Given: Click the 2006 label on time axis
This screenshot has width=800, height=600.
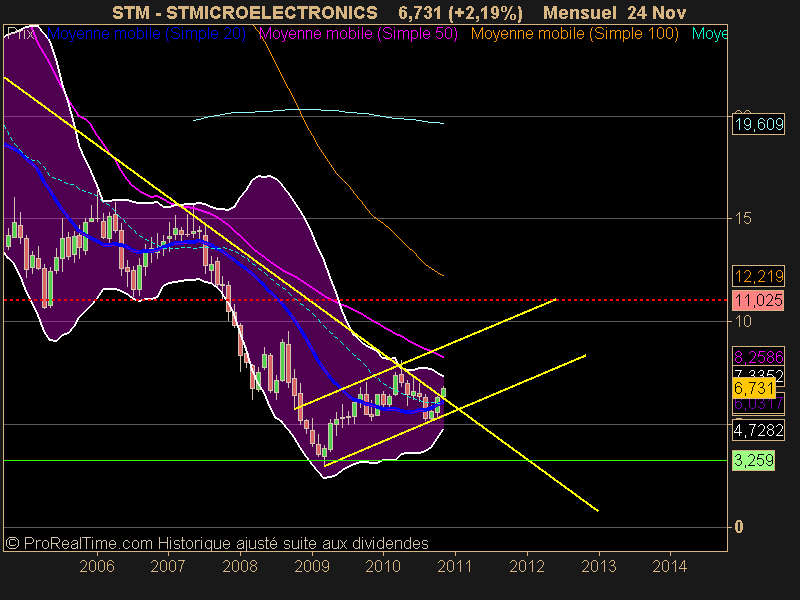Looking at the screenshot, I should 97,566.
